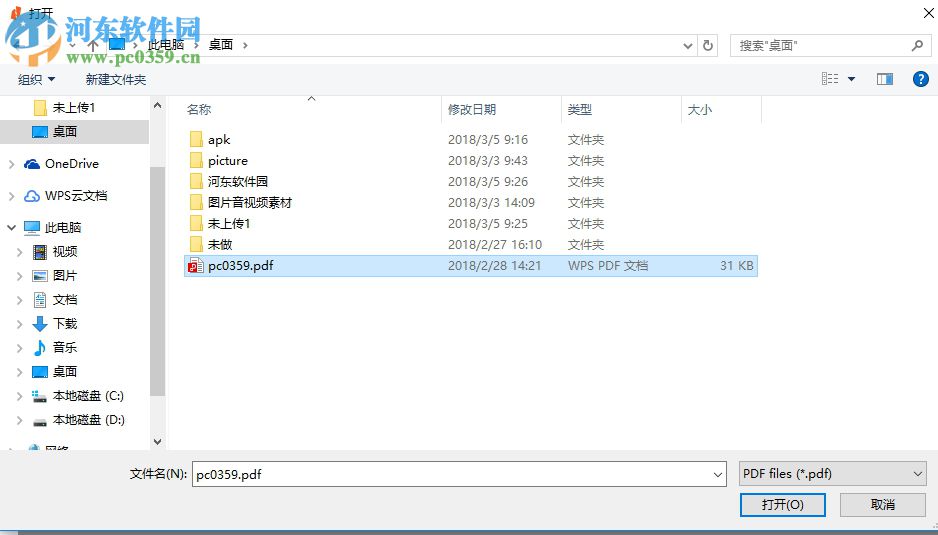Image resolution: width=938 pixels, height=535 pixels.
Task: Select the 河东软件园 folder row
Action: coord(471,181)
